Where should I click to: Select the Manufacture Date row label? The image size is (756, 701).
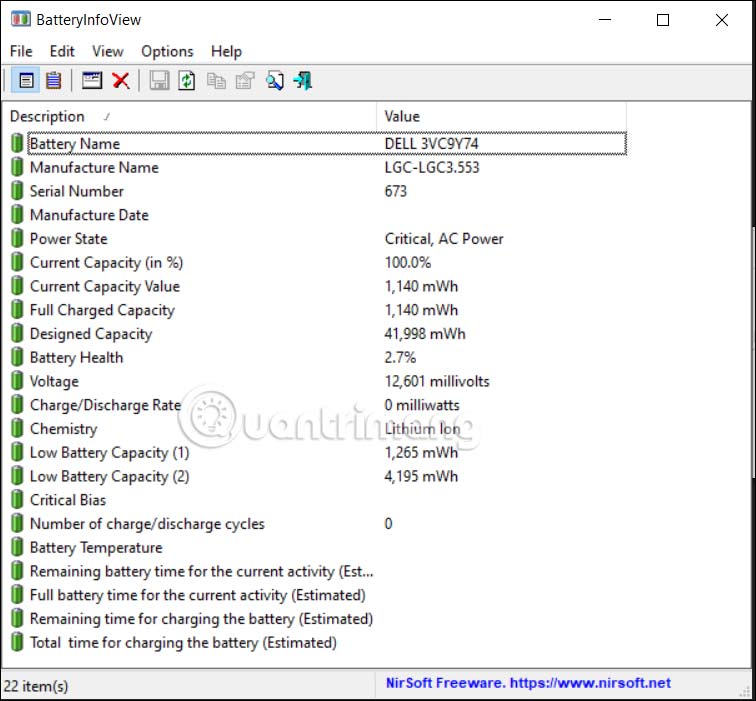(x=89, y=215)
